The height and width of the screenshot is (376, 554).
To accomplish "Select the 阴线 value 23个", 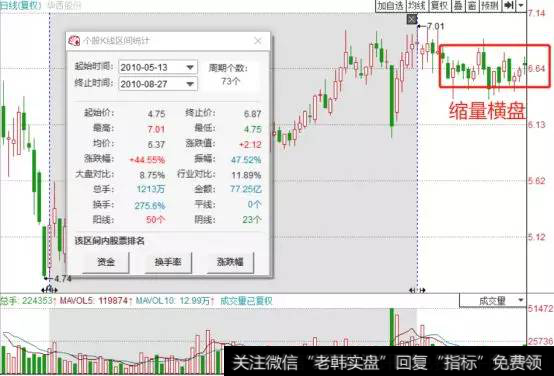I will tap(252, 220).
